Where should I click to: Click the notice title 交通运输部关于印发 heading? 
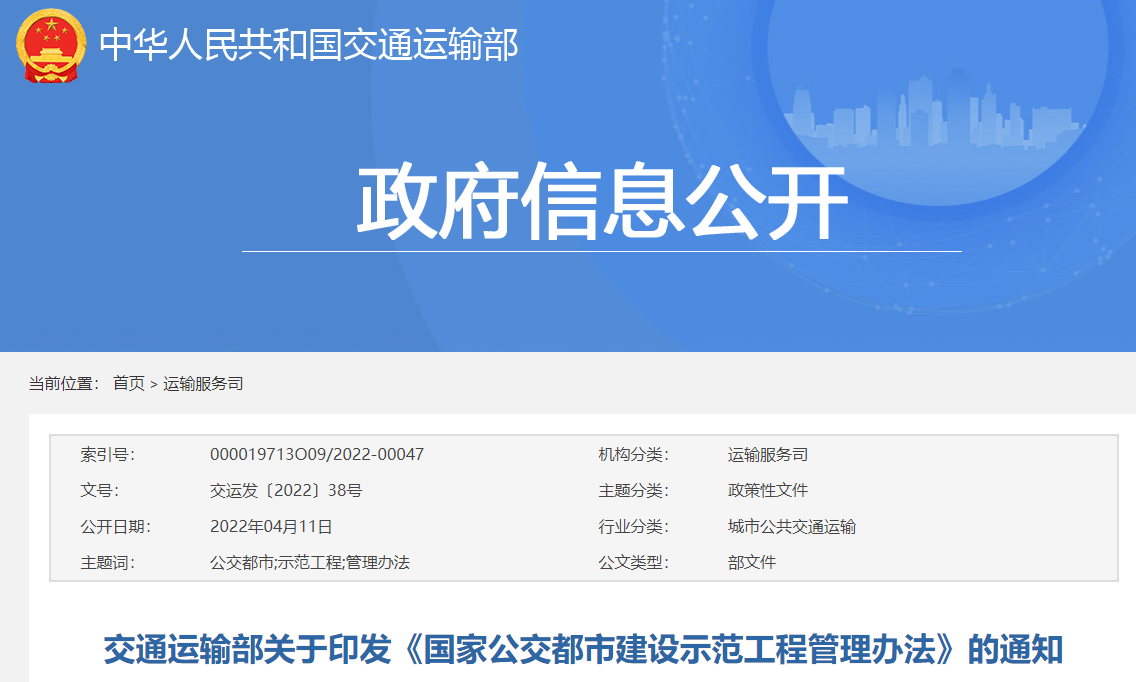pos(583,650)
